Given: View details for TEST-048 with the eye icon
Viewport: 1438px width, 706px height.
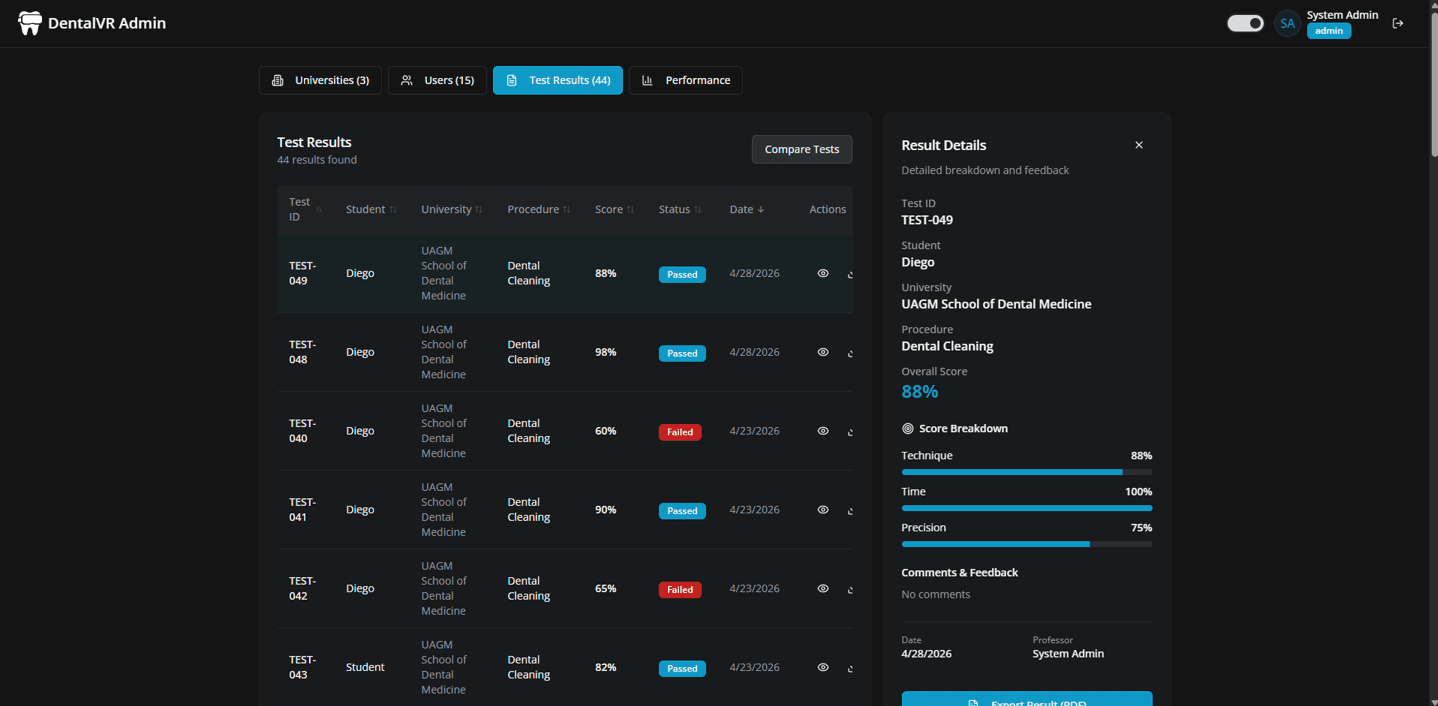Looking at the screenshot, I should coord(823,352).
